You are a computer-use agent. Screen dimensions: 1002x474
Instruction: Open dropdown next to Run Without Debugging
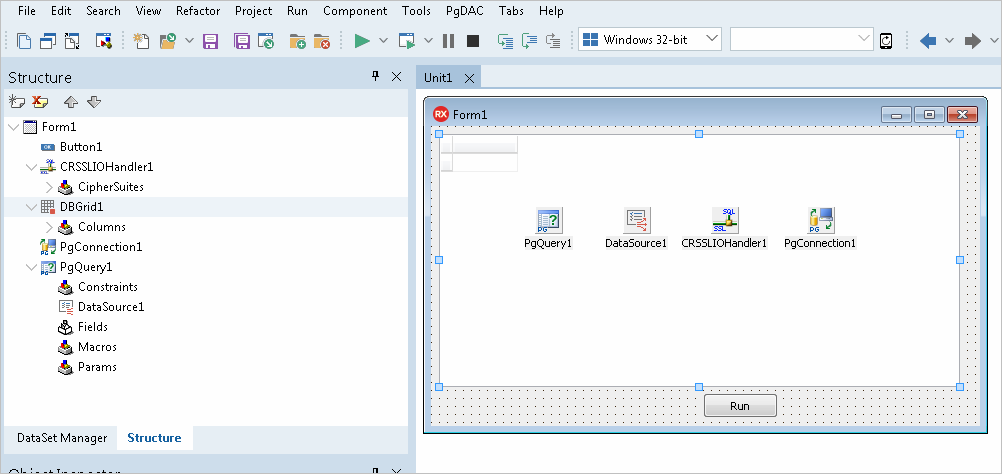[x=428, y=41]
